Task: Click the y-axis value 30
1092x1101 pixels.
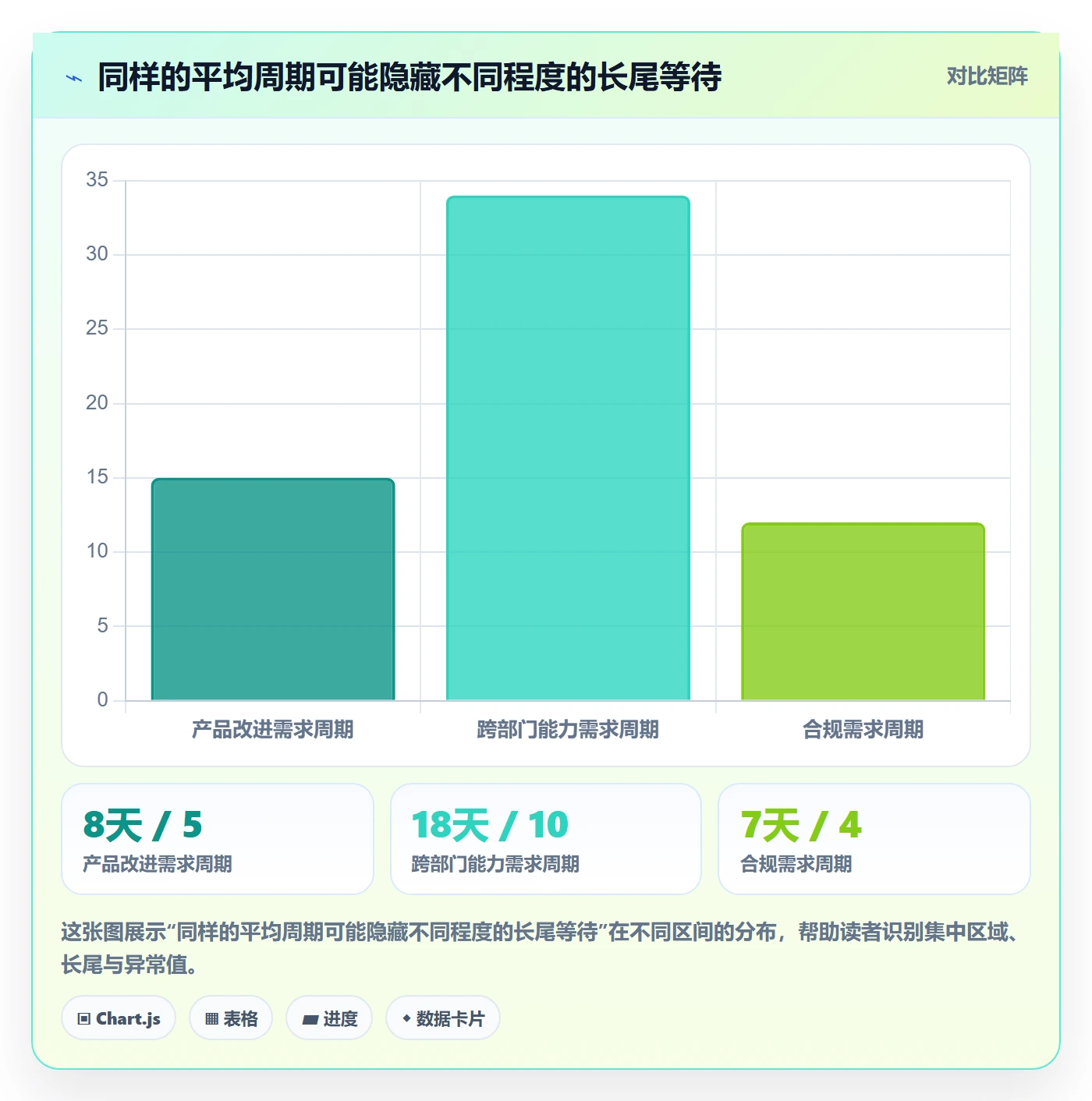Action: coord(97,254)
